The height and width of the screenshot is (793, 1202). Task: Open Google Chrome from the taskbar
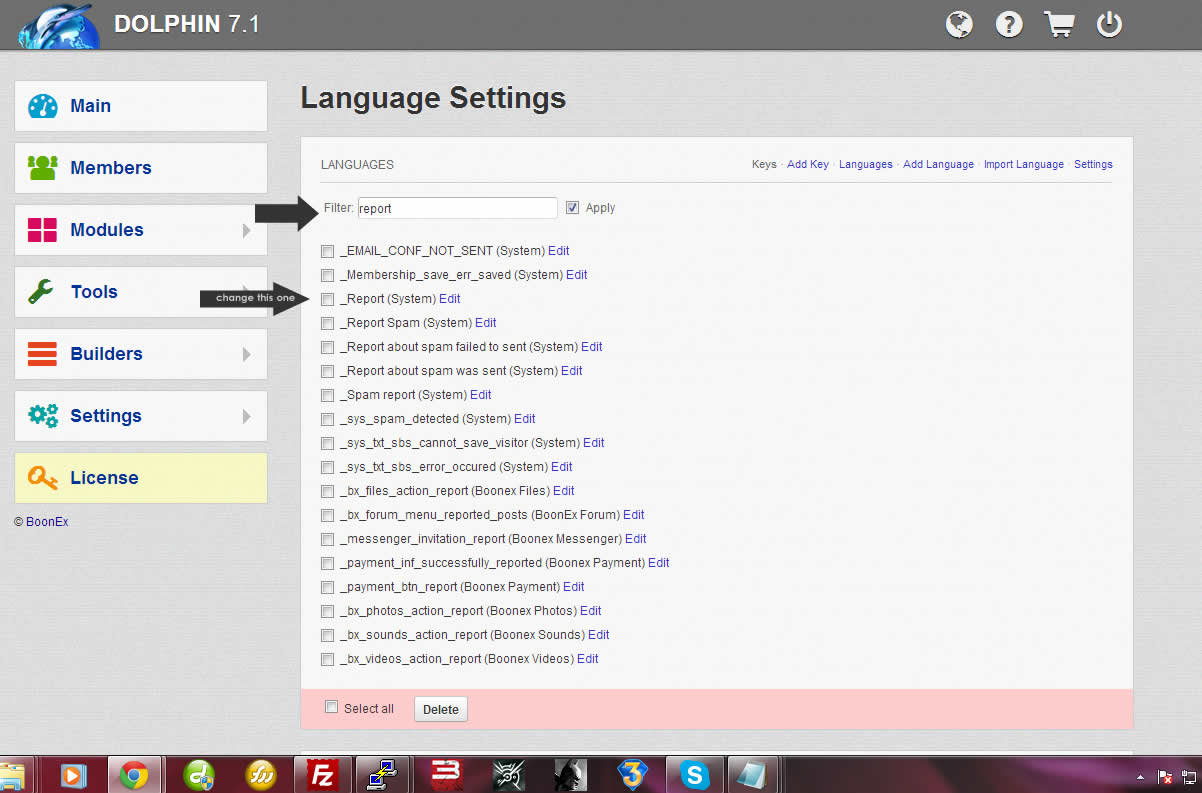pos(134,774)
